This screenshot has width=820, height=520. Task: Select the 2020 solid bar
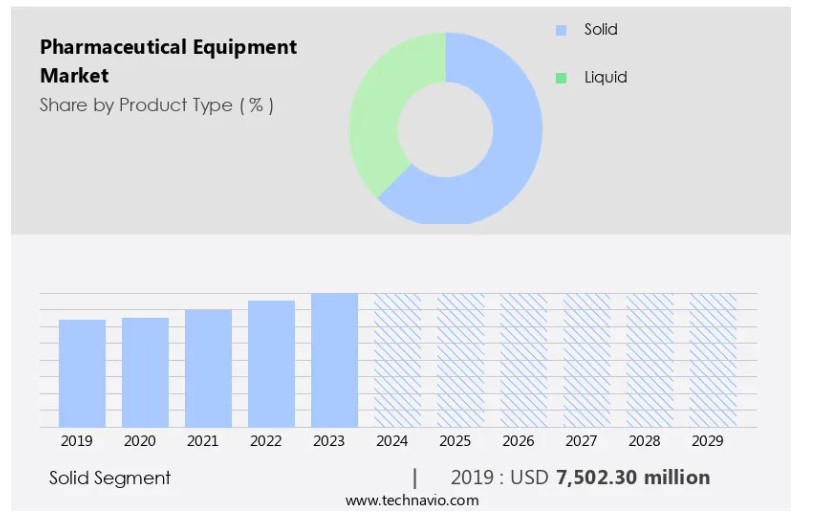click(x=145, y=372)
